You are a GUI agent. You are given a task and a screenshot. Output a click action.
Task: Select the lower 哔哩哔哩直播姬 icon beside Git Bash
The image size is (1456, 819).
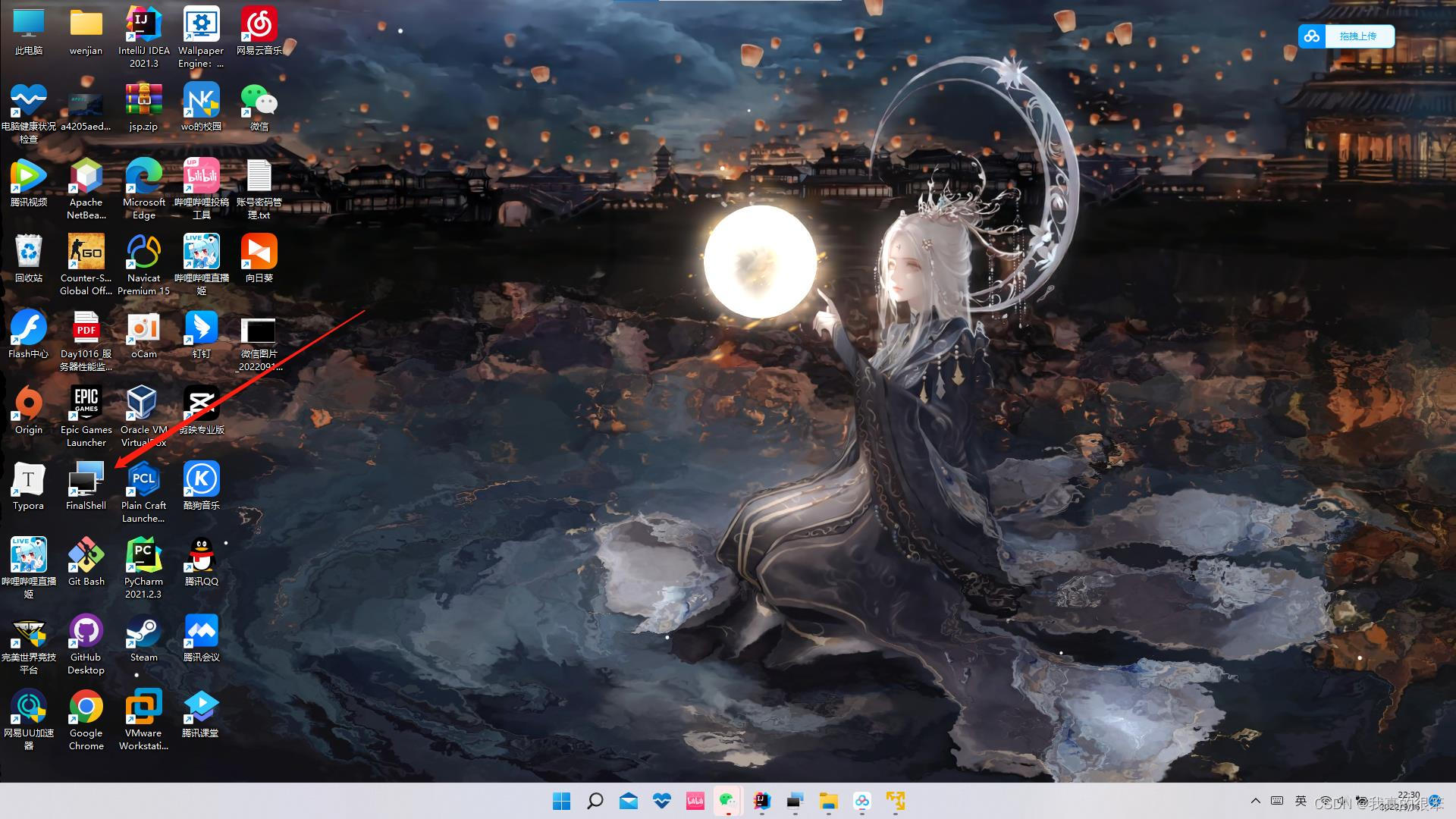(x=29, y=569)
